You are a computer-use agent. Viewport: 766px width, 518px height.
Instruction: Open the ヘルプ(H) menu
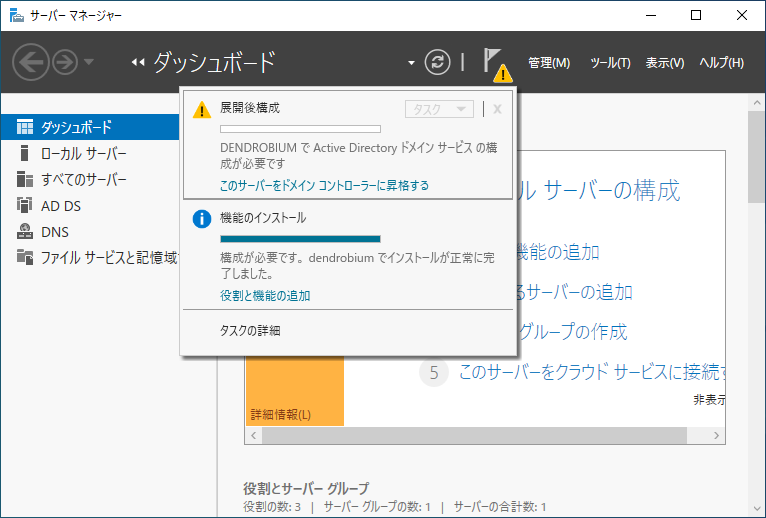click(x=722, y=63)
